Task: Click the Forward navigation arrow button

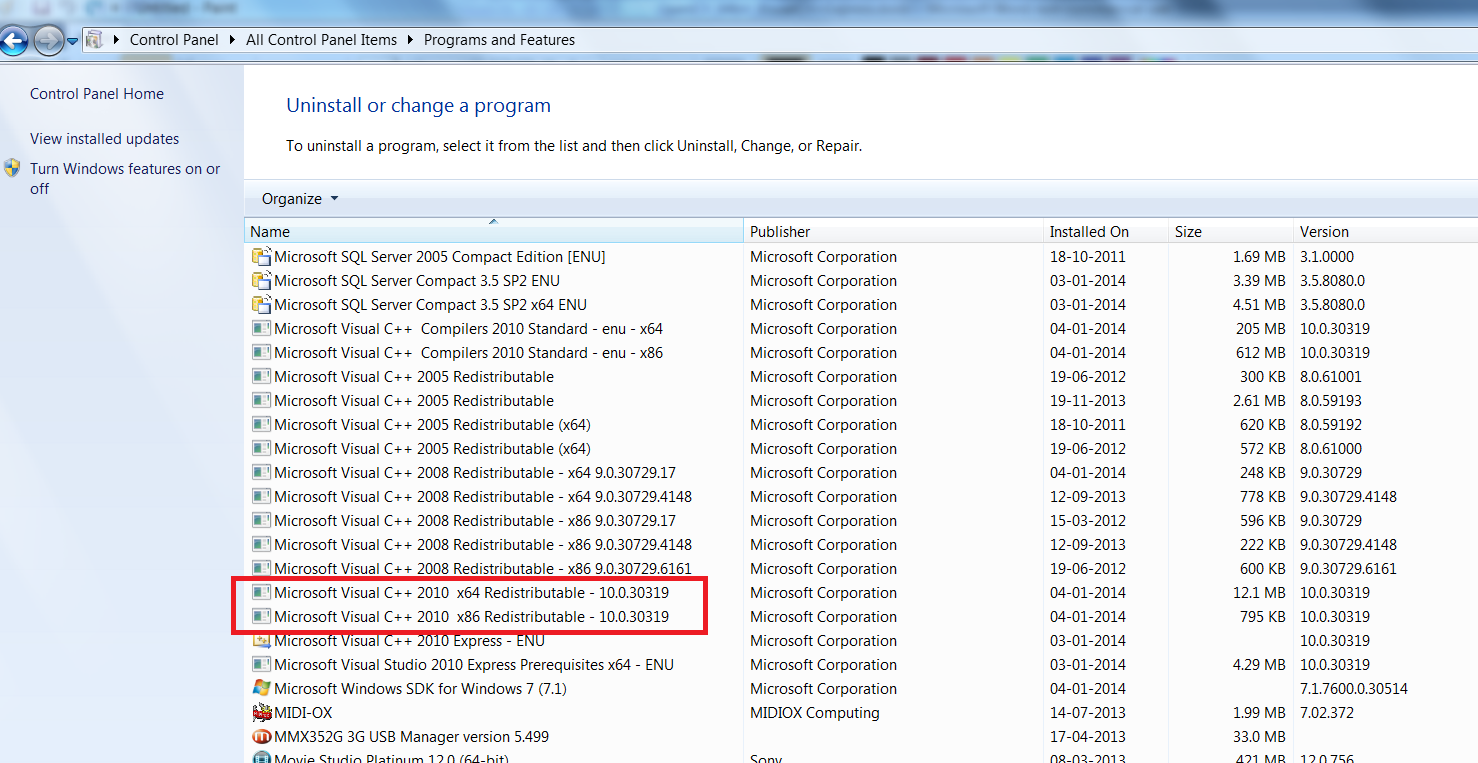Action: (x=47, y=41)
